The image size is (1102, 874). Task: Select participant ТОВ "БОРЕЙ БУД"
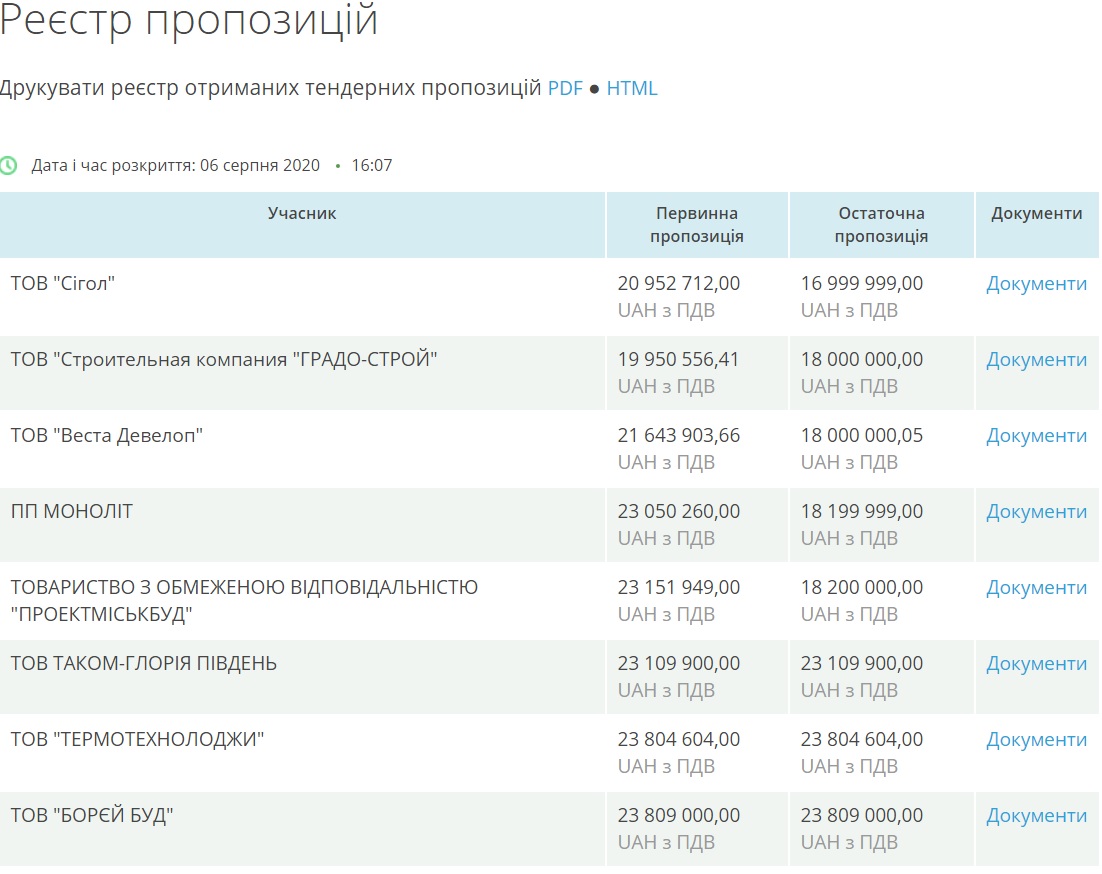tap(92, 815)
